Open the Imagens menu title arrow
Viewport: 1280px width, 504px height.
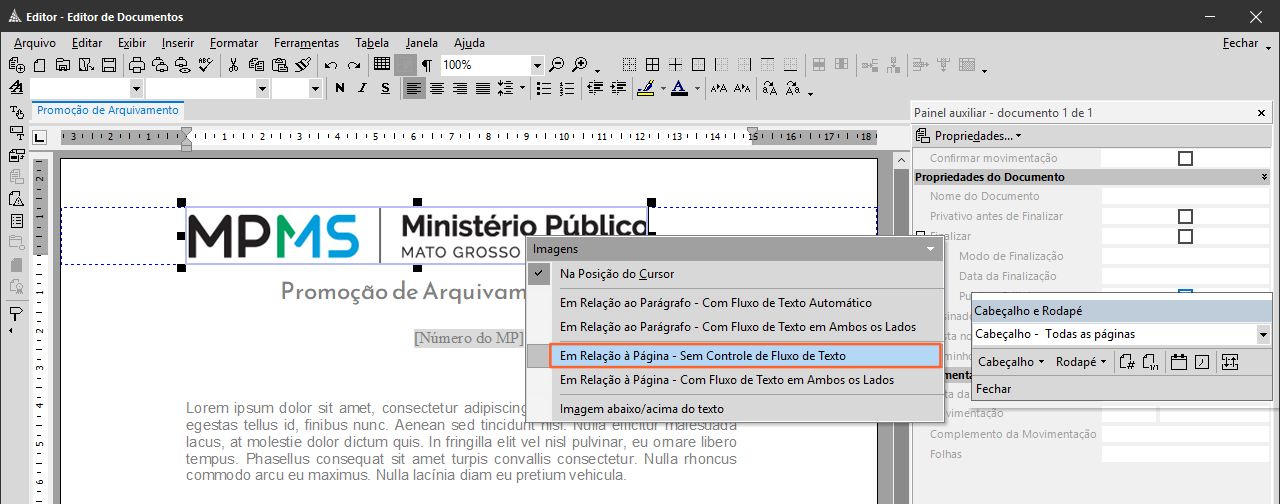(932, 249)
